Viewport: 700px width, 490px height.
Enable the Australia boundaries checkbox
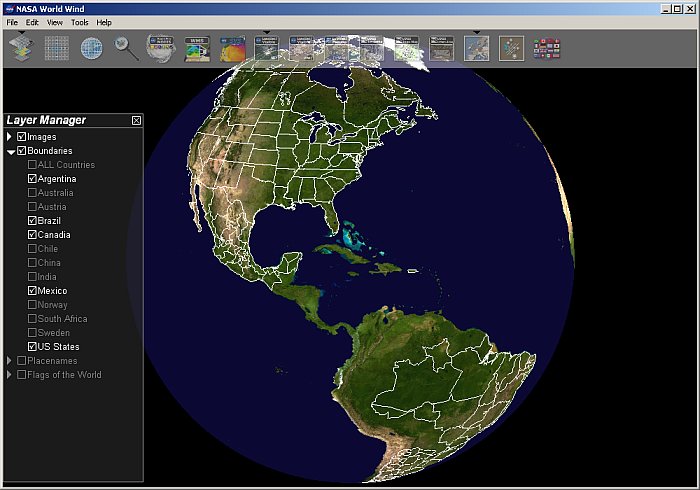[32, 193]
